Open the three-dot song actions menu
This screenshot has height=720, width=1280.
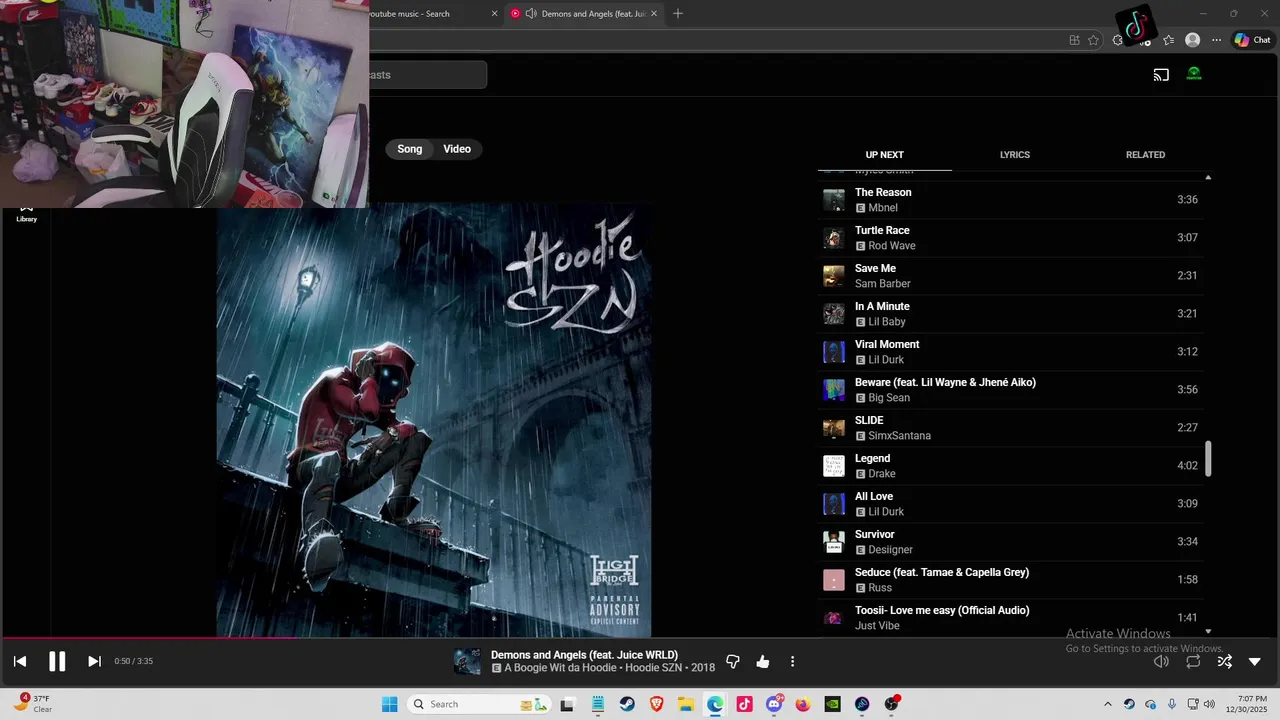pyautogui.click(x=792, y=661)
